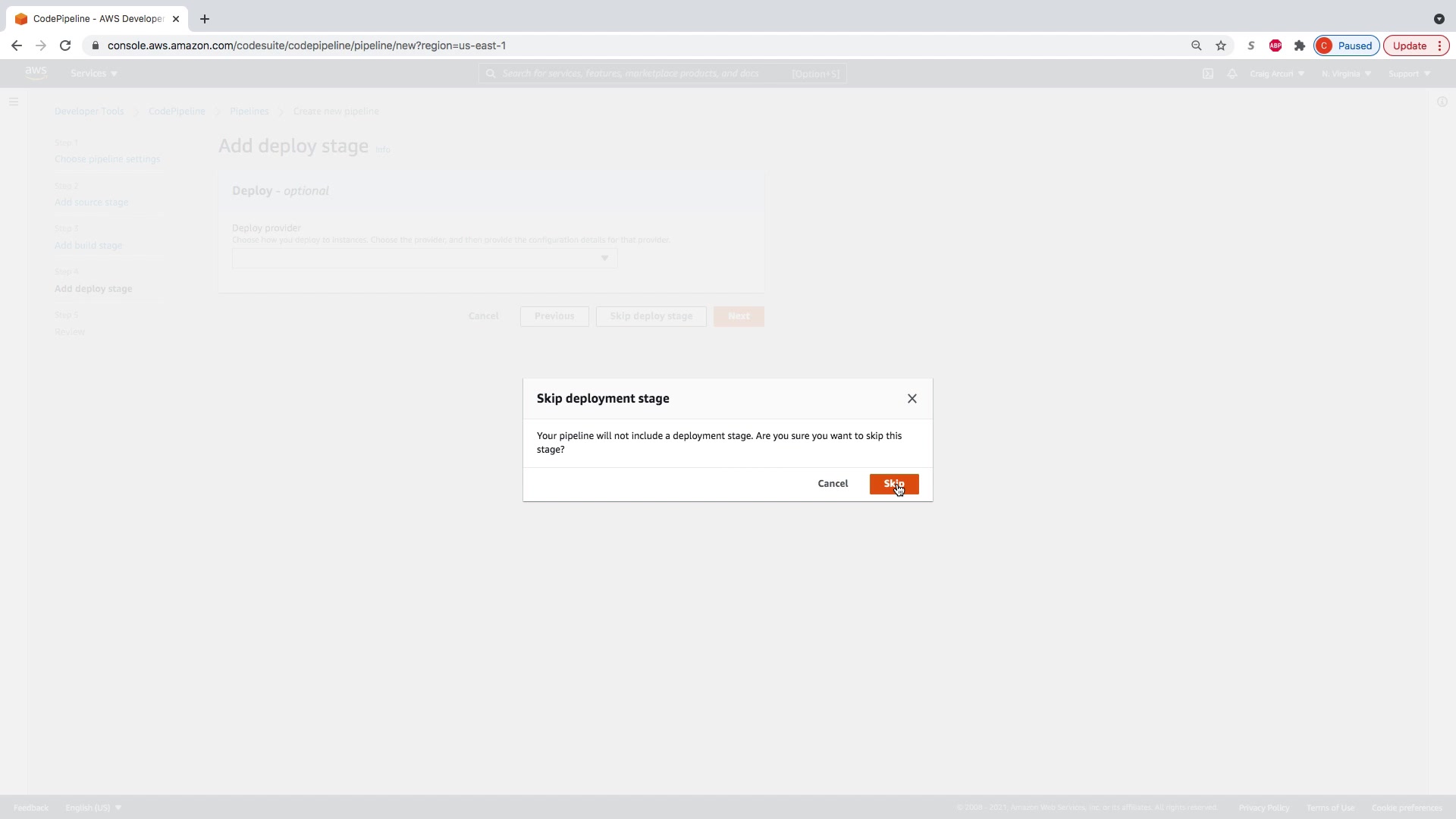This screenshot has height=819, width=1456.
Task: Open the browser extensions puzzle icon
Action: (1300, 45)
